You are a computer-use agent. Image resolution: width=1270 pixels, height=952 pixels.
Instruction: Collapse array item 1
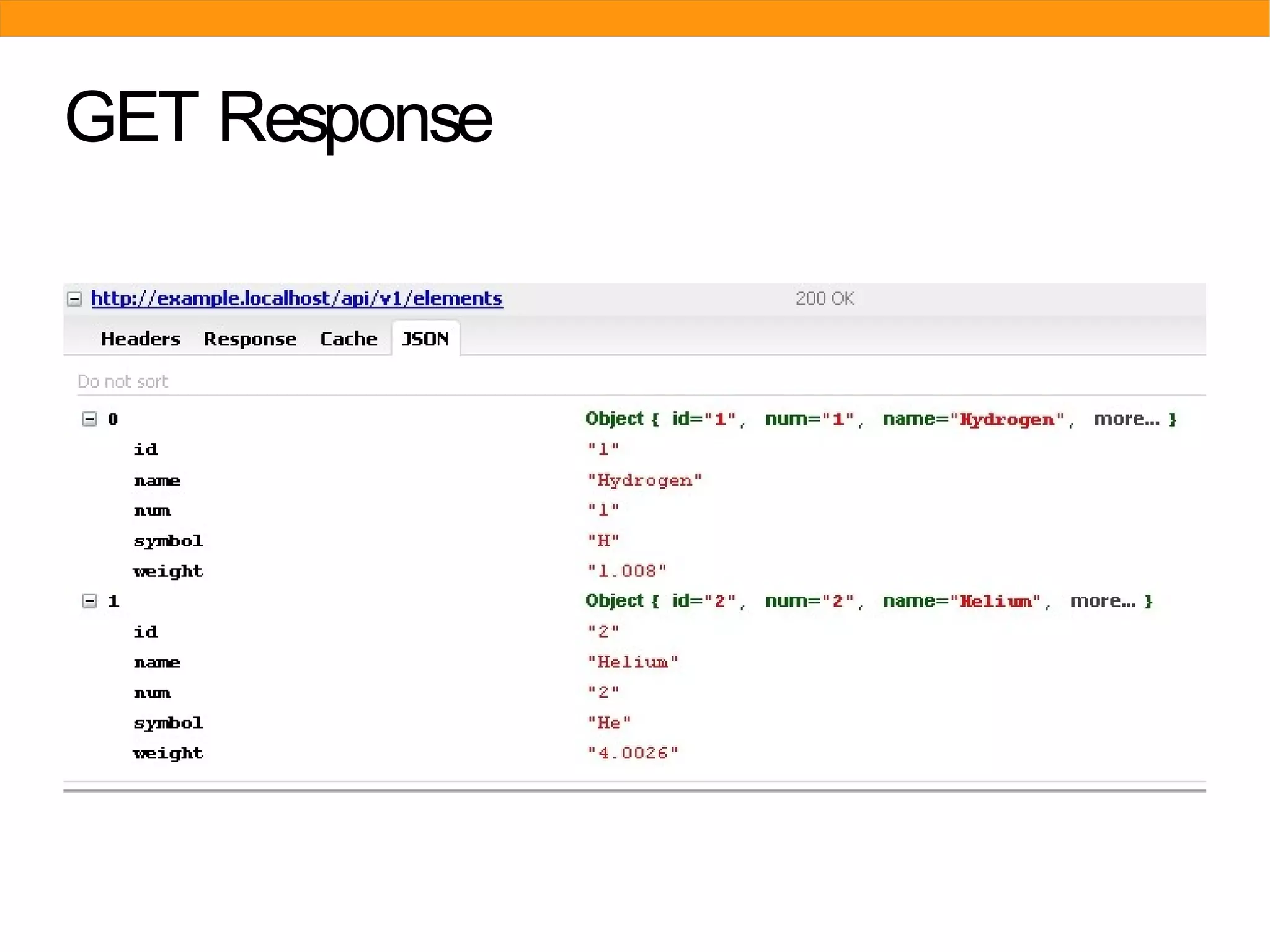90,601
